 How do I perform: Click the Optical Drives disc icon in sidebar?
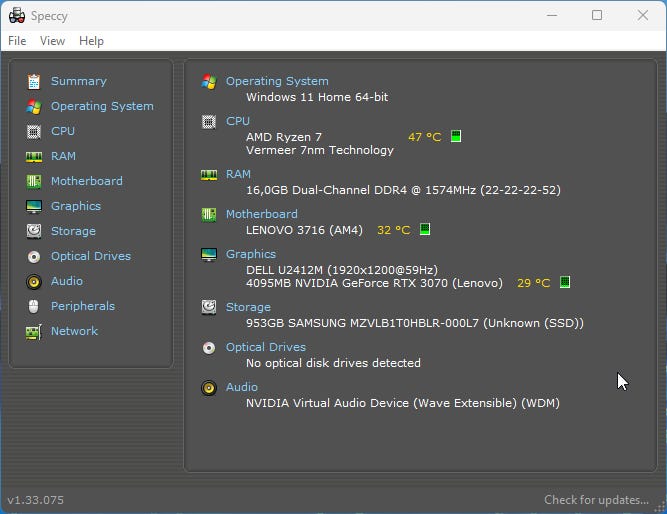pyautogui.click(x=34, y=256)
